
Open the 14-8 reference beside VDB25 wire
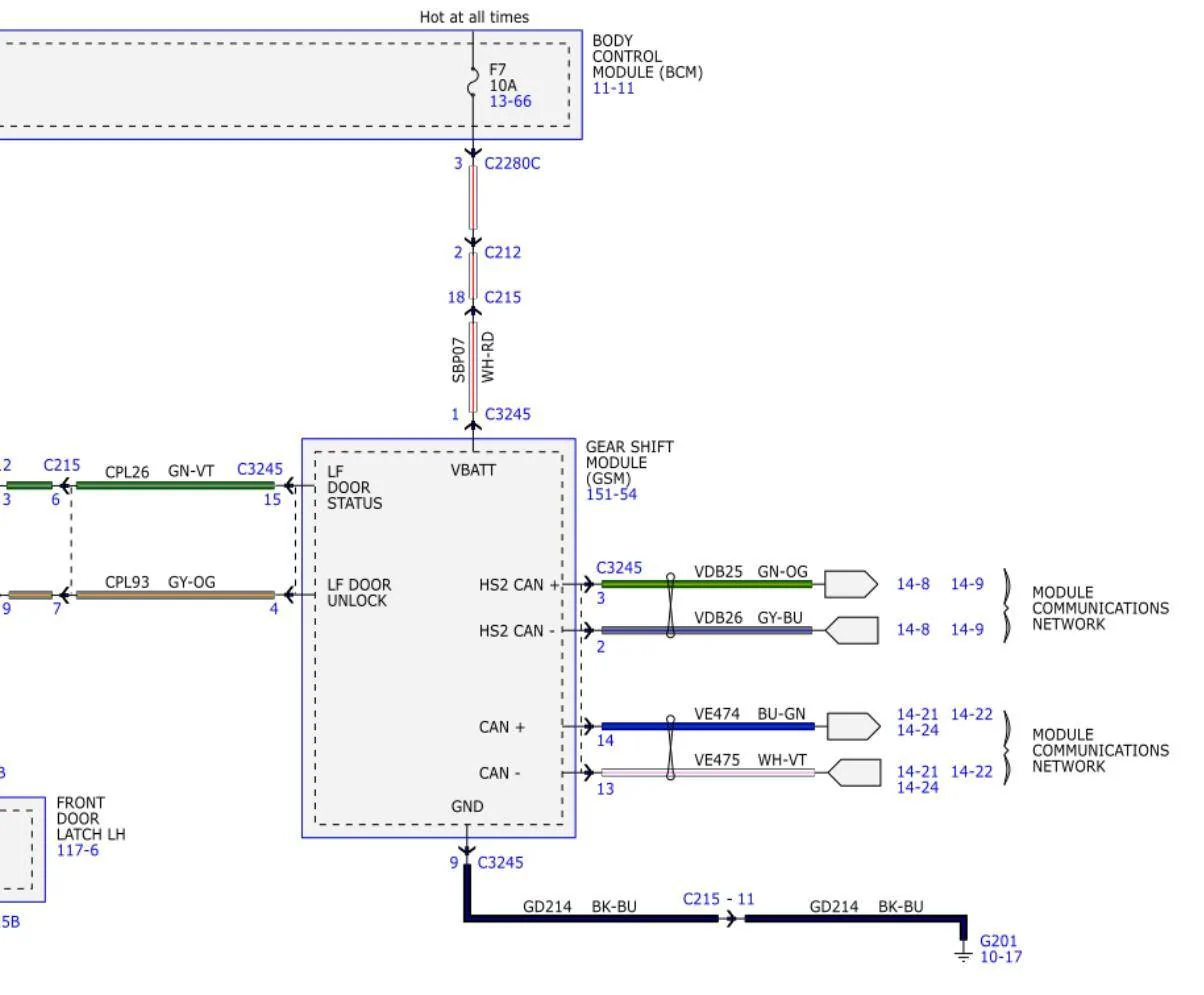[x=912, y=584]
